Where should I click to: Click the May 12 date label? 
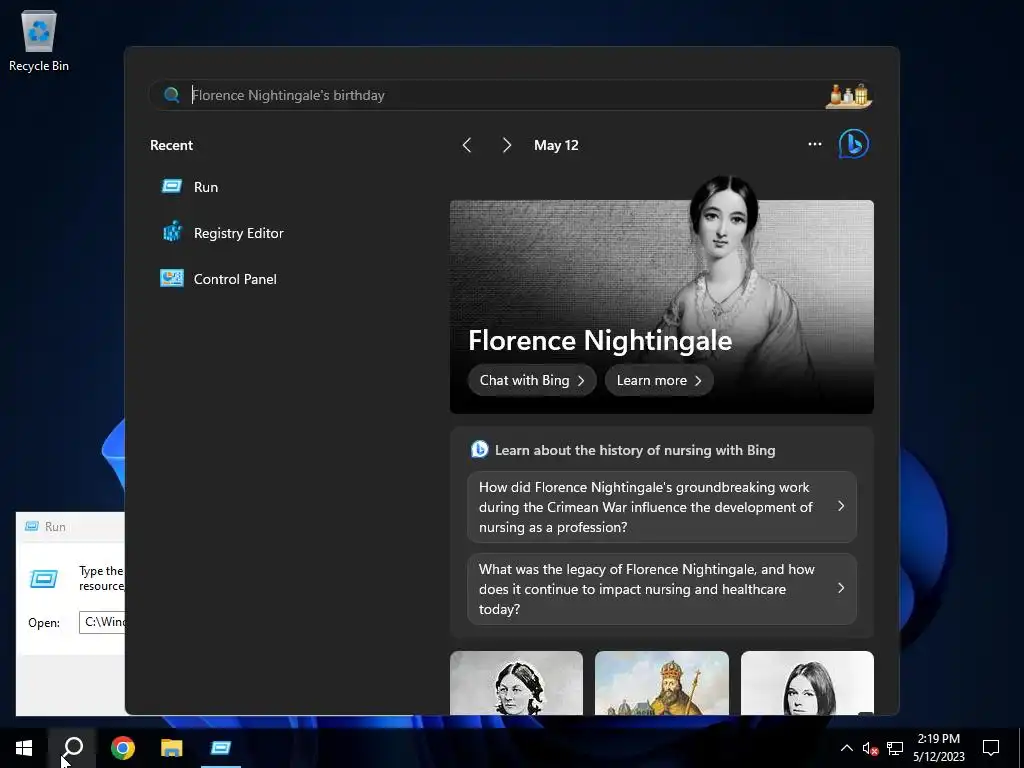(x=556, y=145)
